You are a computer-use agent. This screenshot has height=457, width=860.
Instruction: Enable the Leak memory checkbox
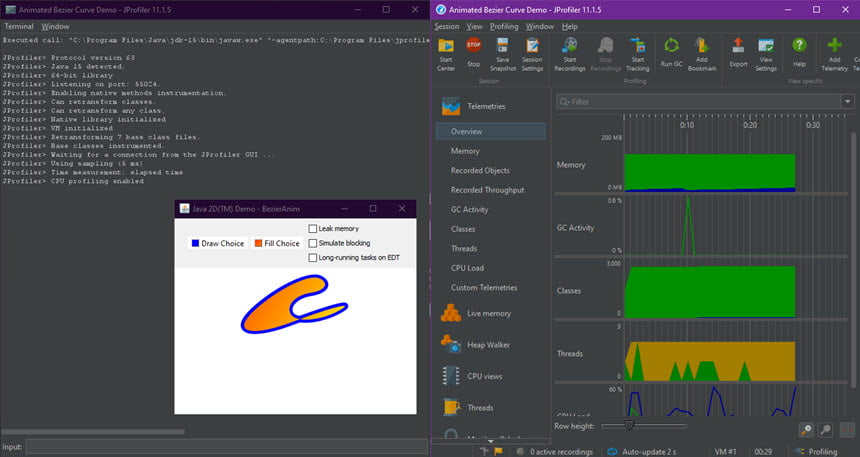point(313,228)
